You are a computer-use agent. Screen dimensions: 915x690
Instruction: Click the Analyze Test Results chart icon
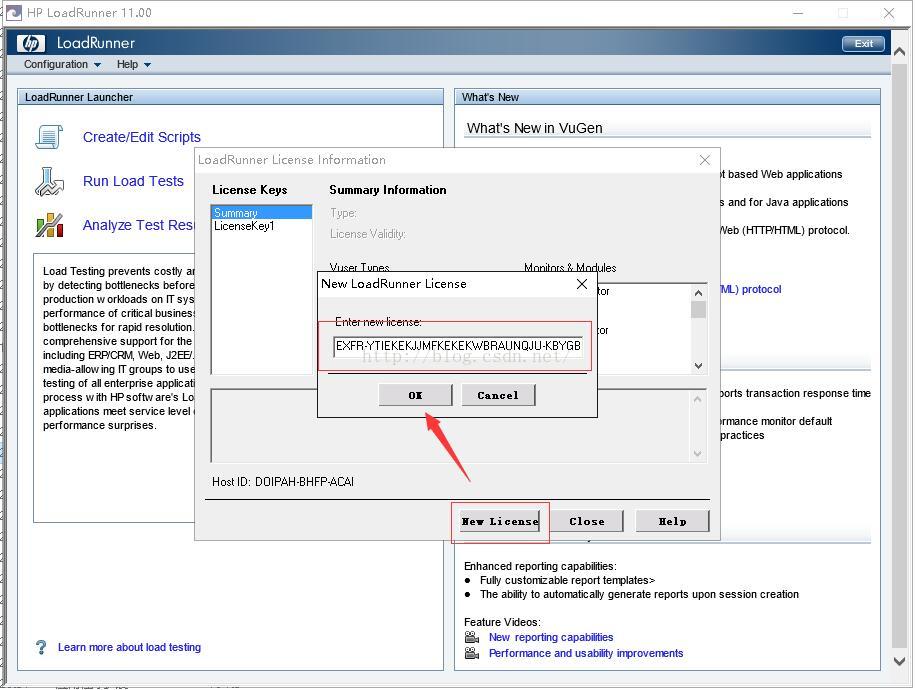click(x=49, y=225)
